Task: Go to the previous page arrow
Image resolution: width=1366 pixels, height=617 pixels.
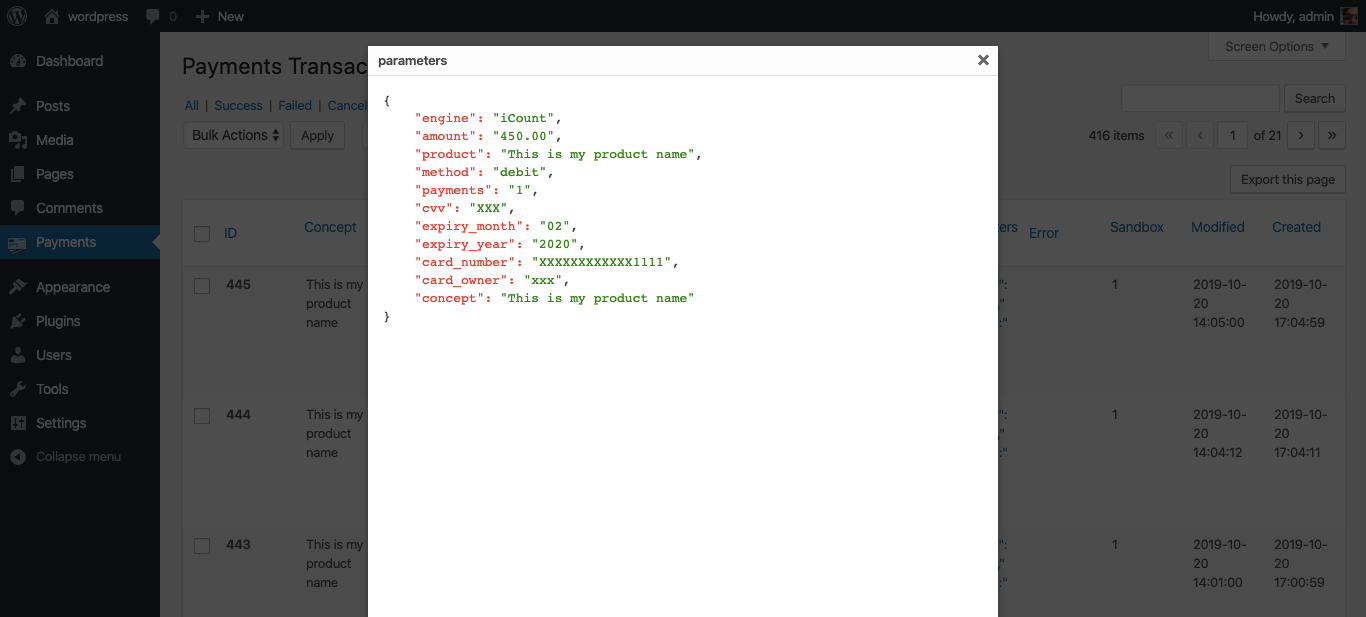Action: (1200, 135)
